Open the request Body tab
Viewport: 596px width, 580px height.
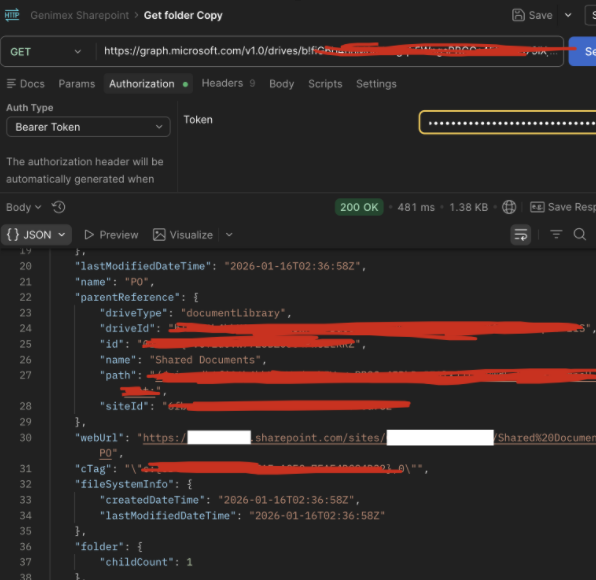[x=281, y=84]
